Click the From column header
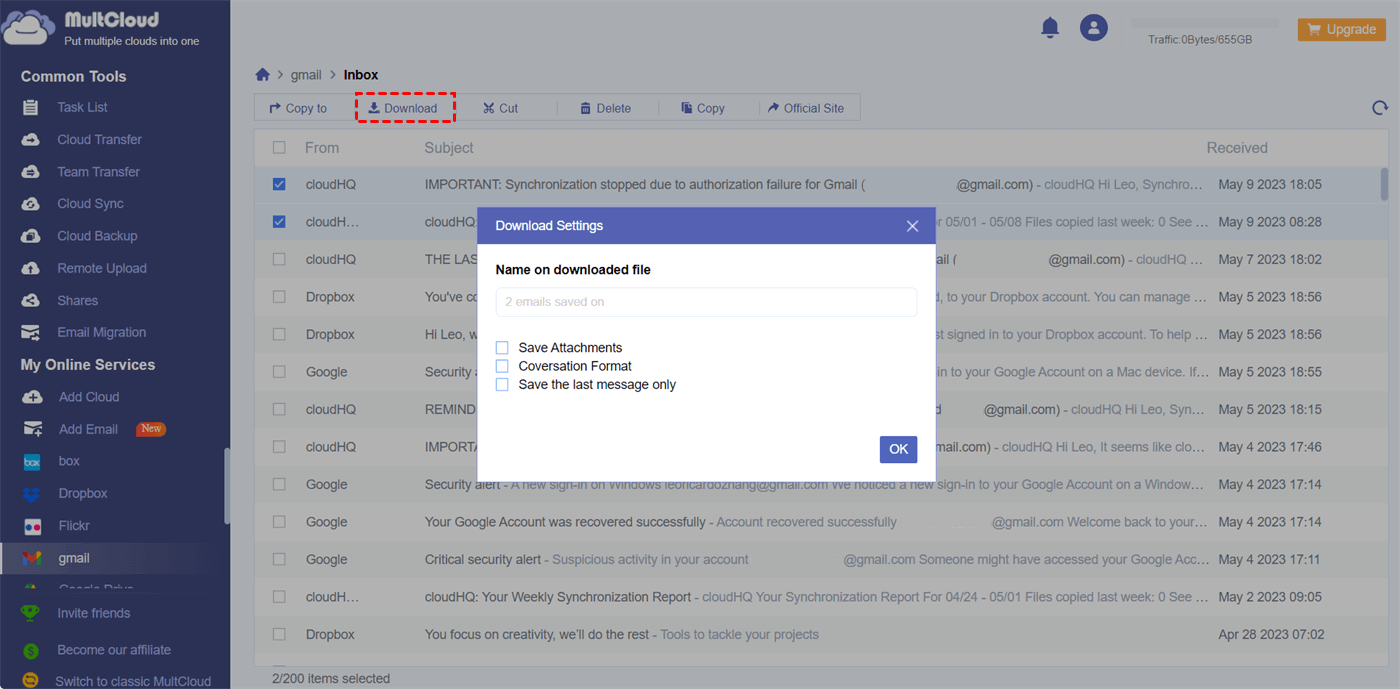The image size is (1400, 689). pyautogui.click(x=322, y=148)
